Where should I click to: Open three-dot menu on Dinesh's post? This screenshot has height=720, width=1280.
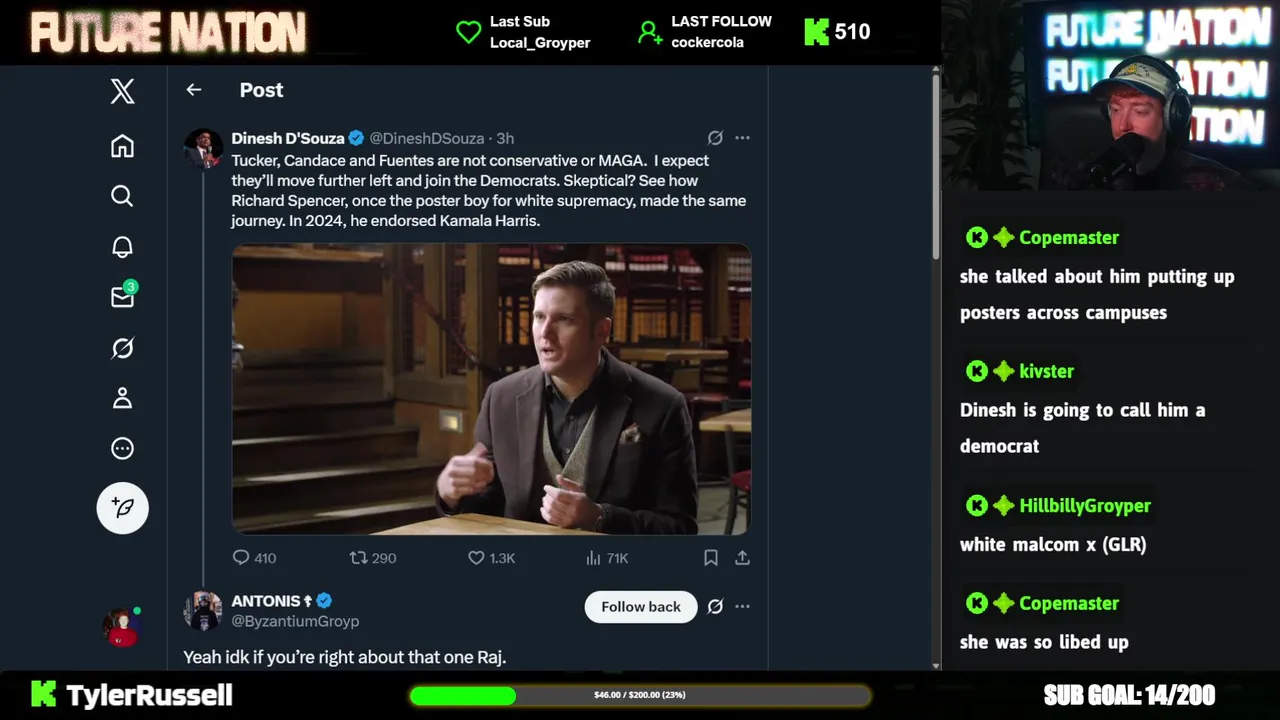[x=742, y=138]
